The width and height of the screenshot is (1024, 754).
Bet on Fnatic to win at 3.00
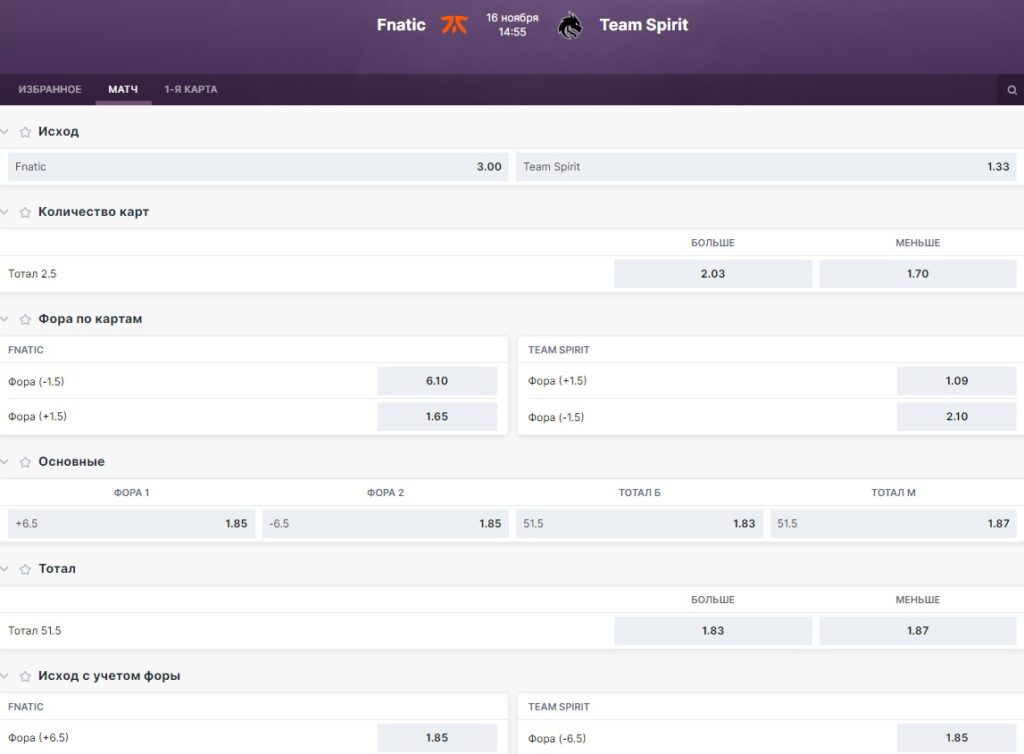click(258, 166)
